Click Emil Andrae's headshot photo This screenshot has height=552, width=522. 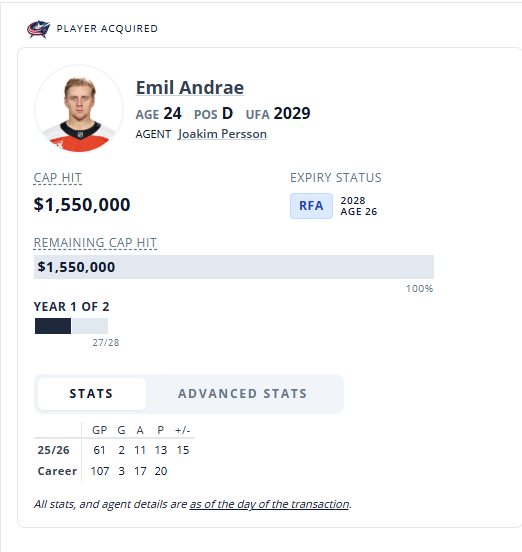[x=79, y=109]
